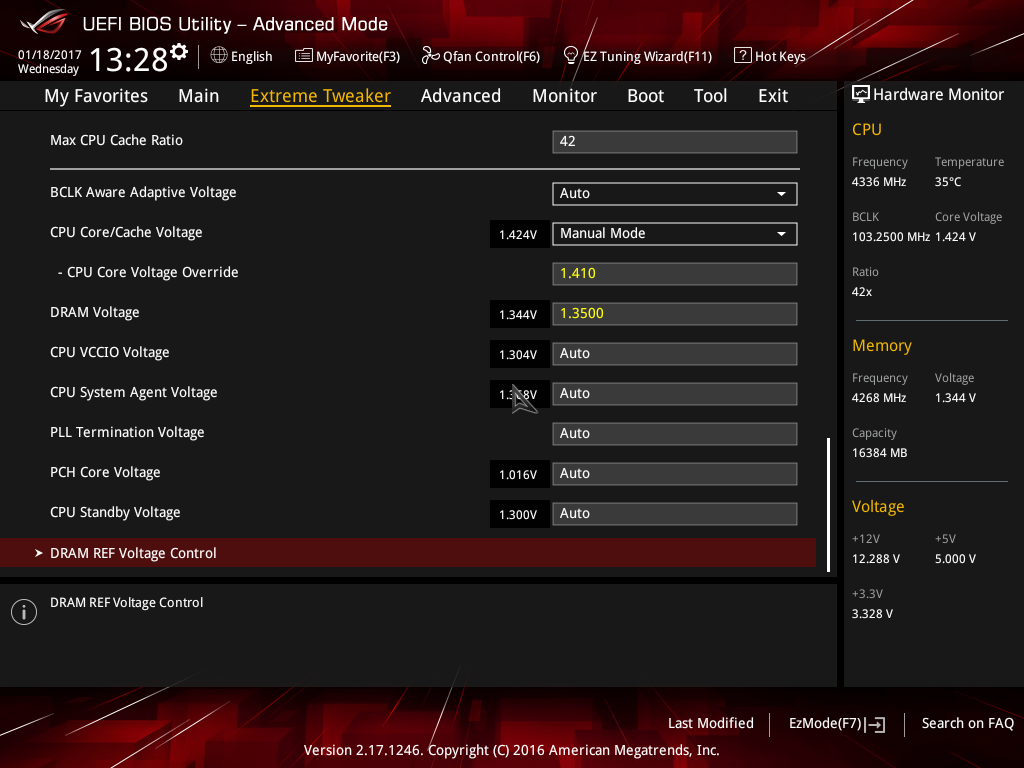Screen dimensions: 1024x768
Task: Open Qfan Control(F6) label
Action: click(491, 57)
